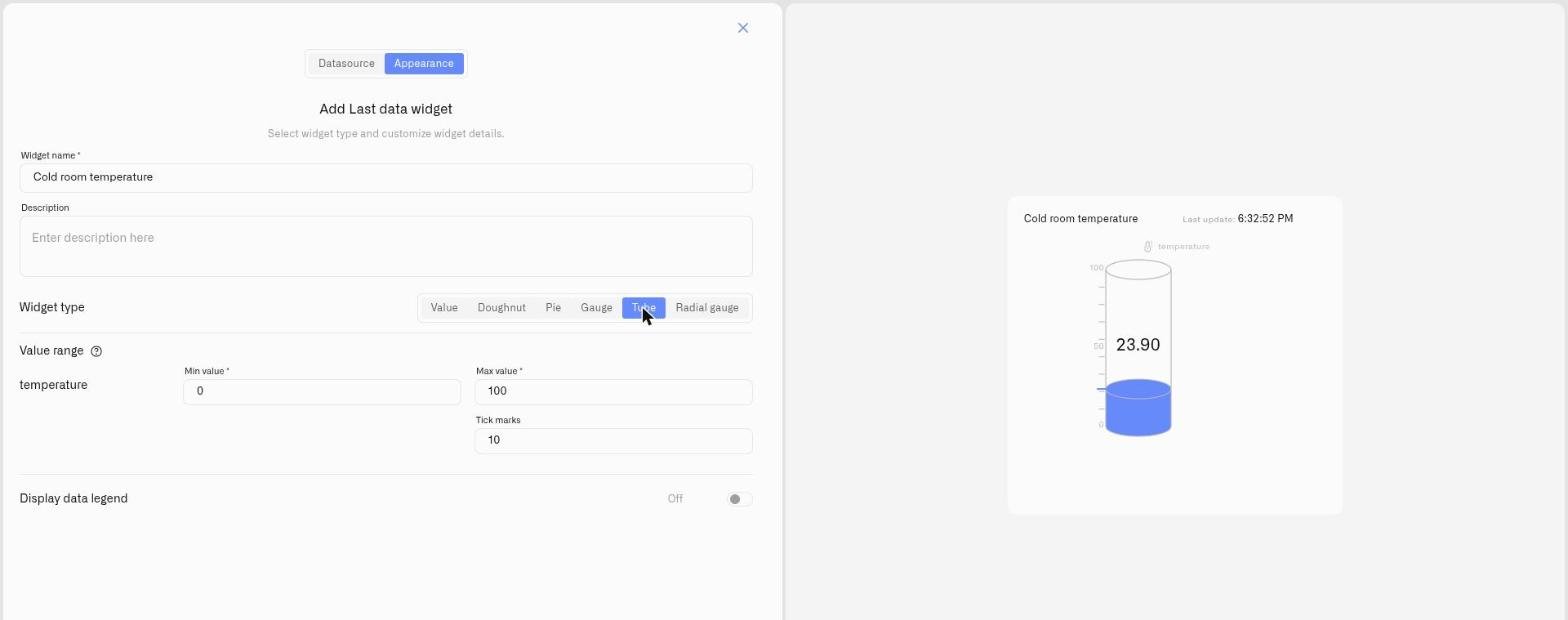This screenshot has height=620, width=1568.
Task: Focus the Max value field
Action: pyautogui.click(x=613, y=392)
